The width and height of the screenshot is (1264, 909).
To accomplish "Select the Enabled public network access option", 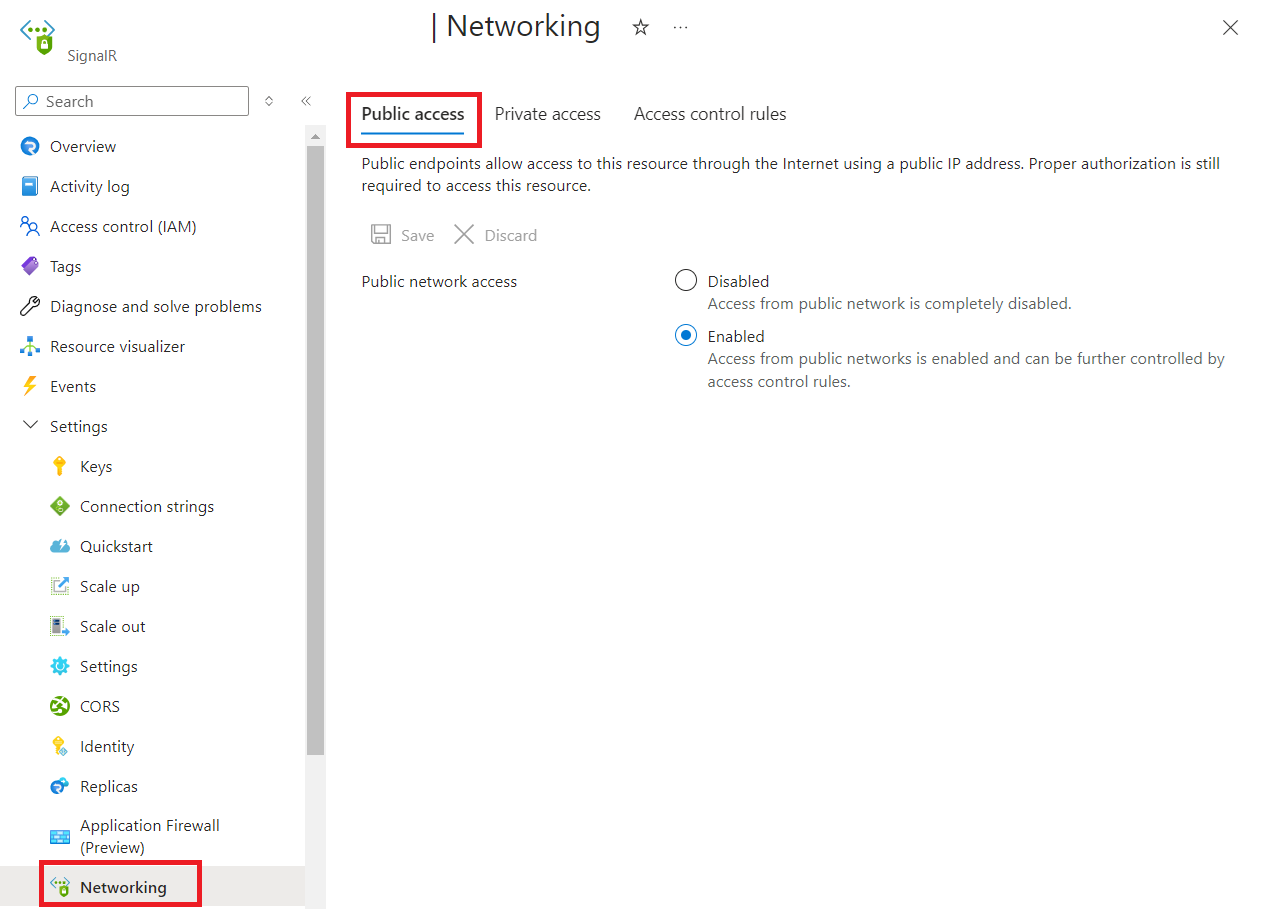I will click(x=685, y=335).
